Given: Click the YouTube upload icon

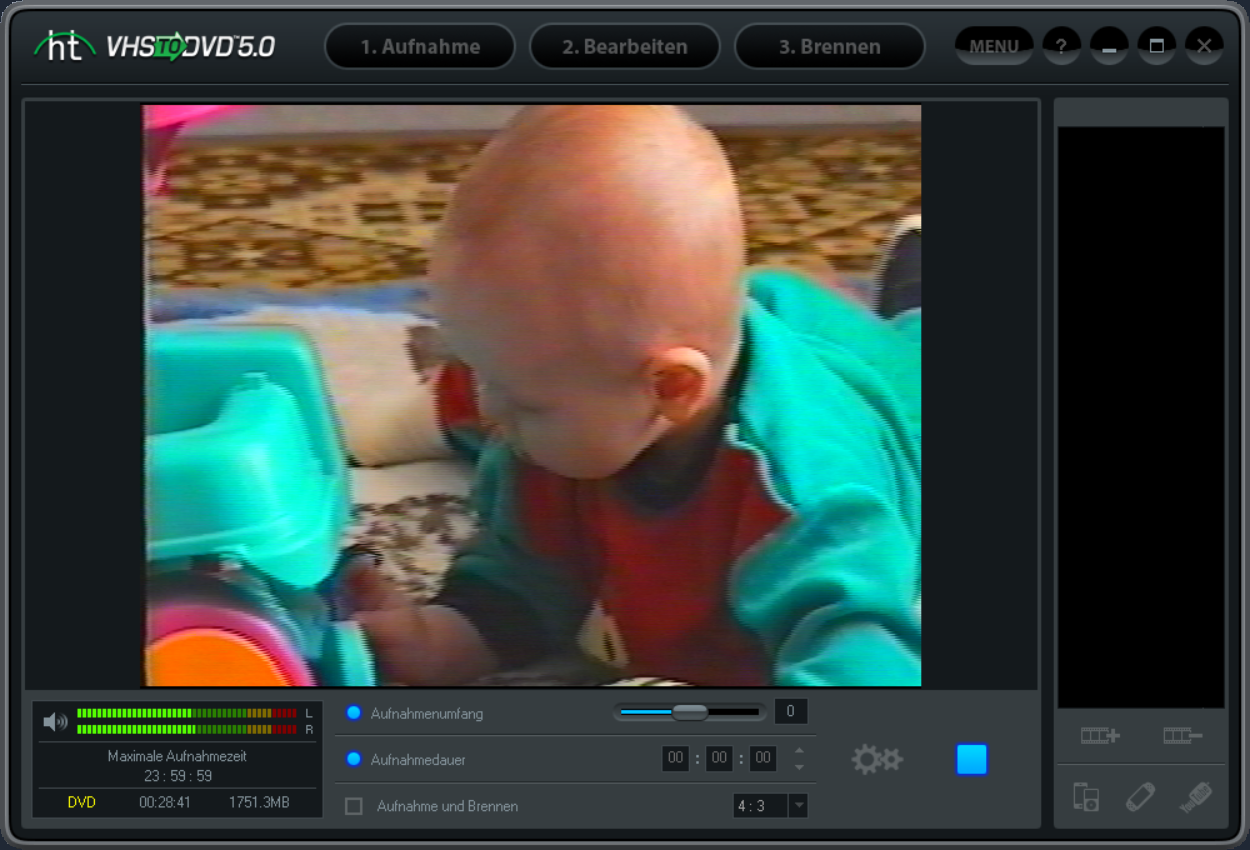Looking at the screenshot, I should (x=1195, y=797).
